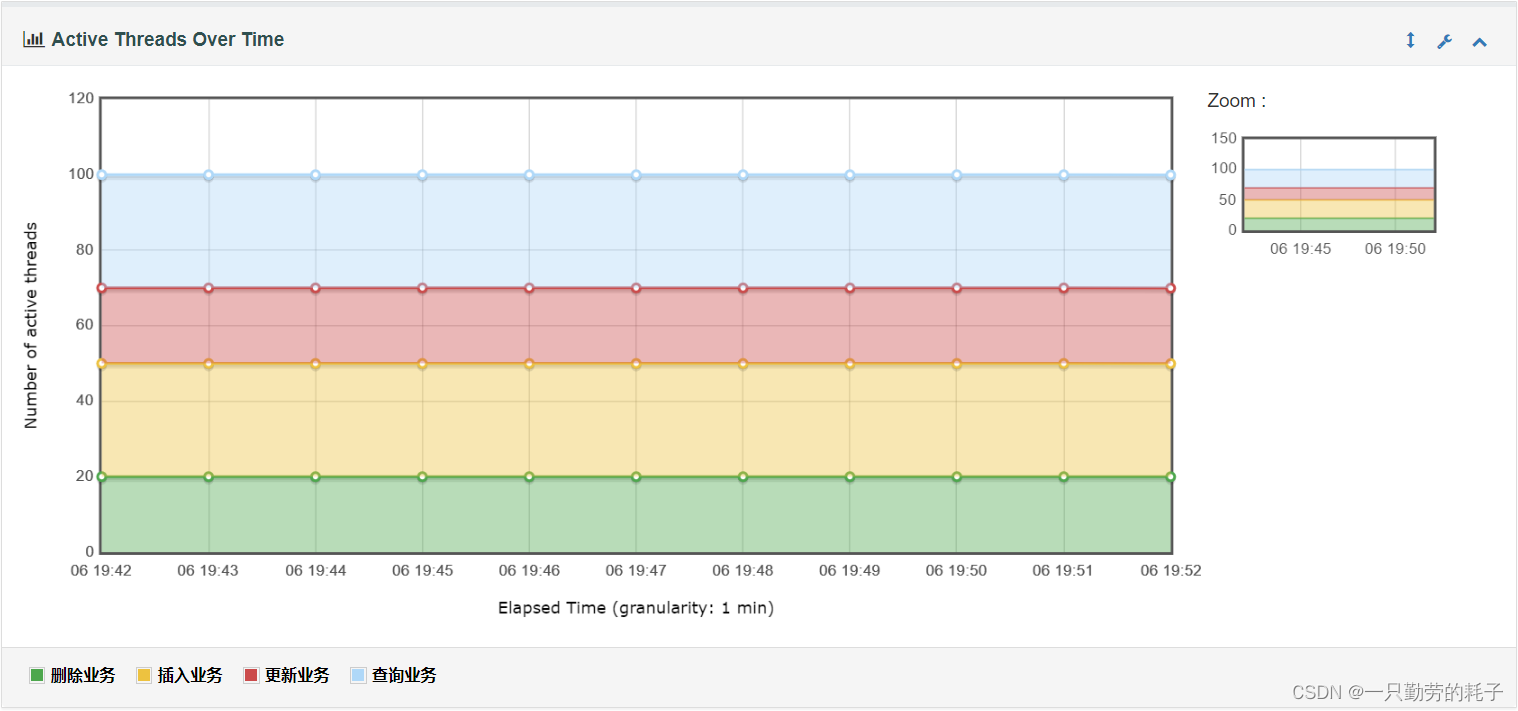Viewport: 1518px width, 711px height.
Task: Click the red data point at 06 19:45
Action: pos(422,288)
